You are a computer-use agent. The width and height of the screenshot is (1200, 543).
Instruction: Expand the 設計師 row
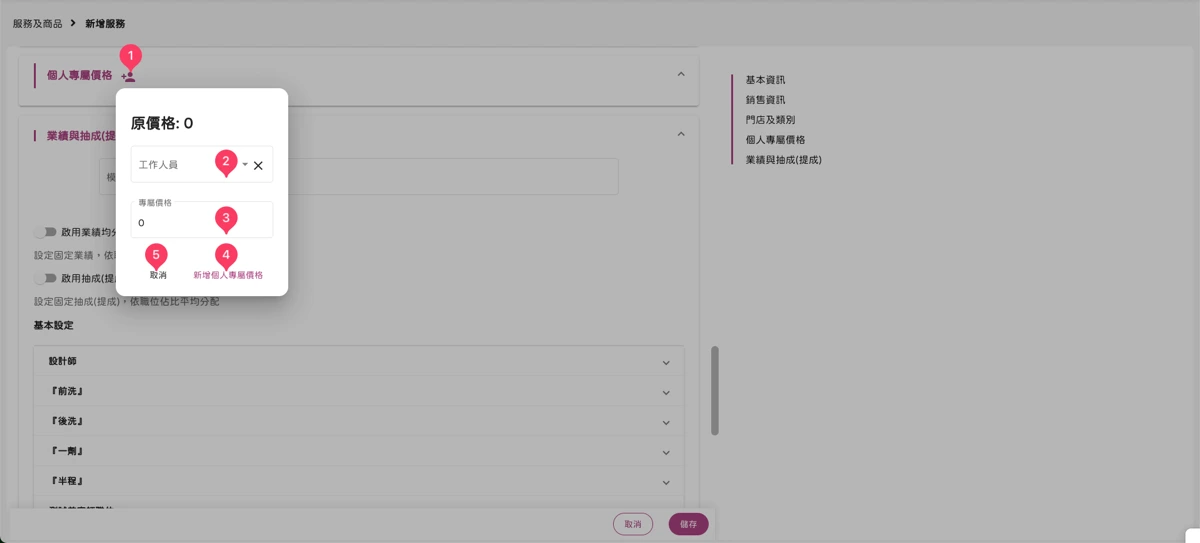359,362
